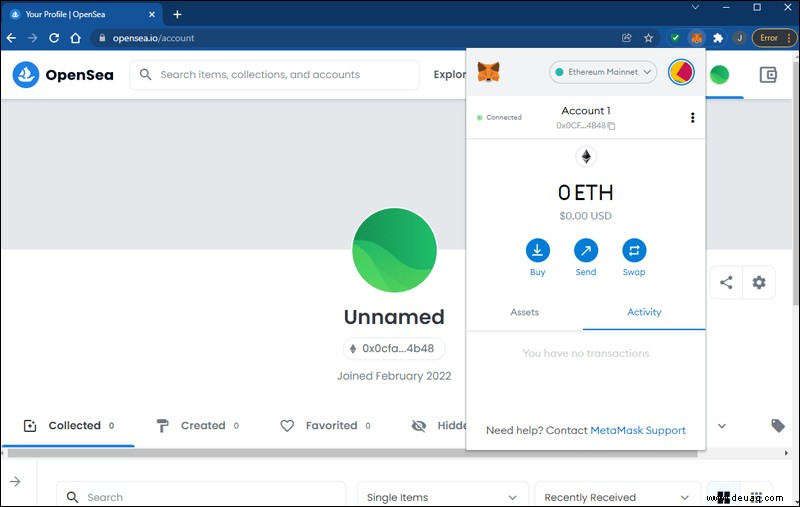Open Account 1 options three-dot menu

692,118
